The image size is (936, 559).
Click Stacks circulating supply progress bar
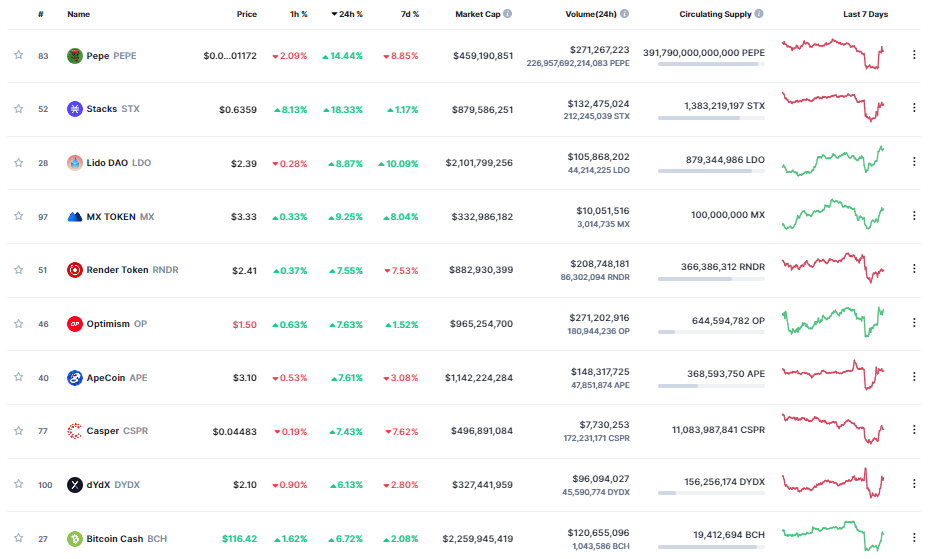click(711, 118)
